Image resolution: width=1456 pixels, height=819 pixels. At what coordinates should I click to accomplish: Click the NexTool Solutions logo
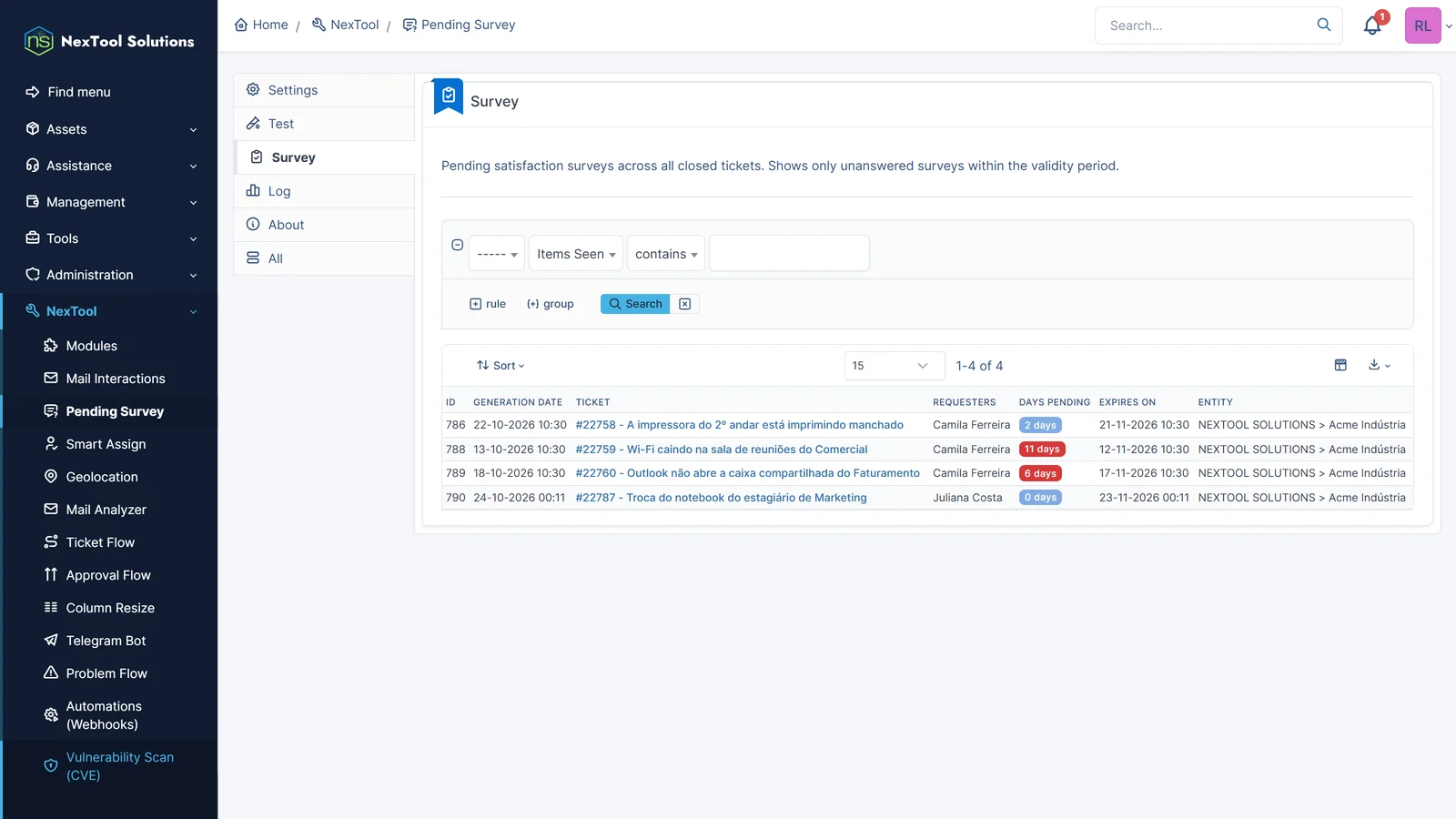[109, 41]
